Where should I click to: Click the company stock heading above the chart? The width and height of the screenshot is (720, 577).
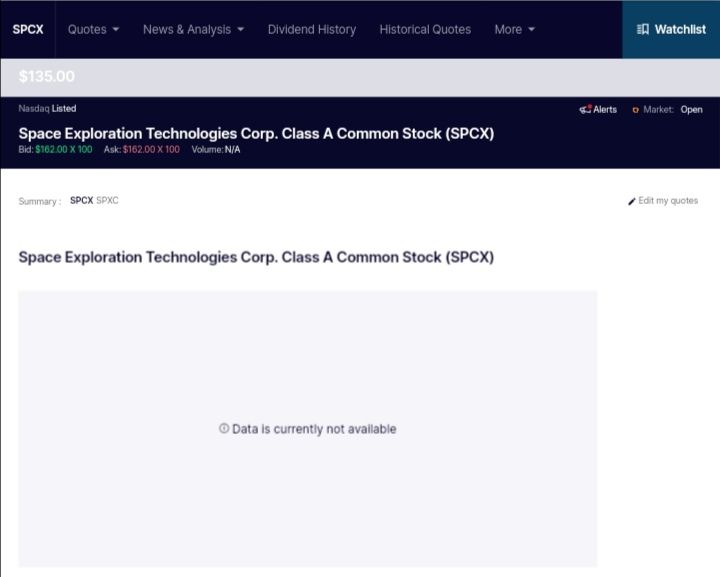tap(256, 257)
